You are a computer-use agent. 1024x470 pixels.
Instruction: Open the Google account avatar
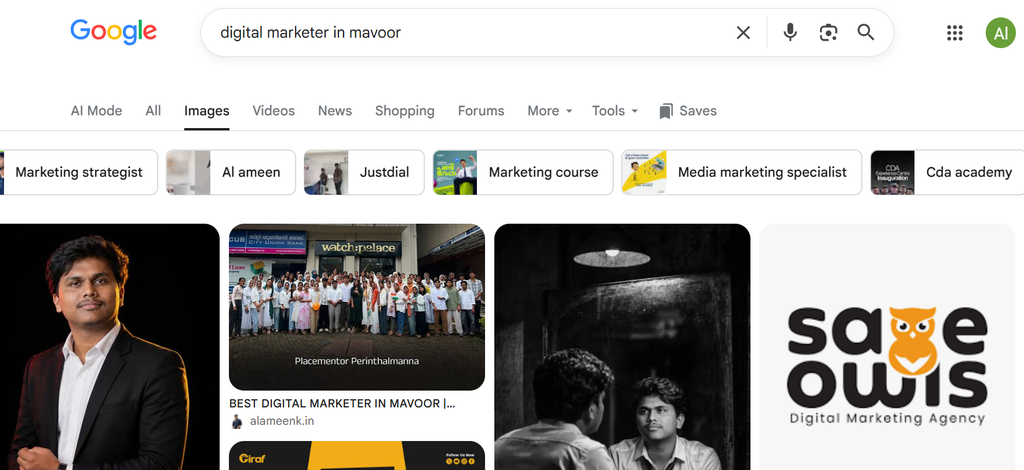[x=1000, y=33]
